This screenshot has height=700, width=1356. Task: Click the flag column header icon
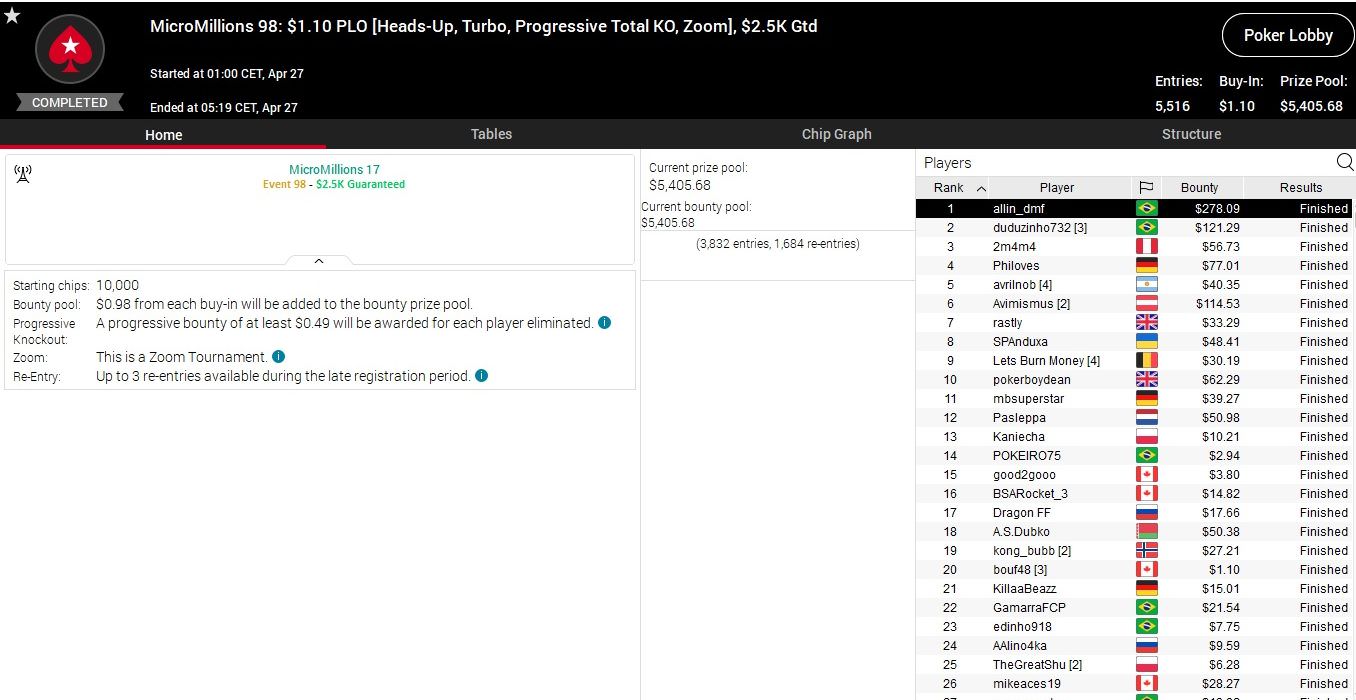(1146, 188)
